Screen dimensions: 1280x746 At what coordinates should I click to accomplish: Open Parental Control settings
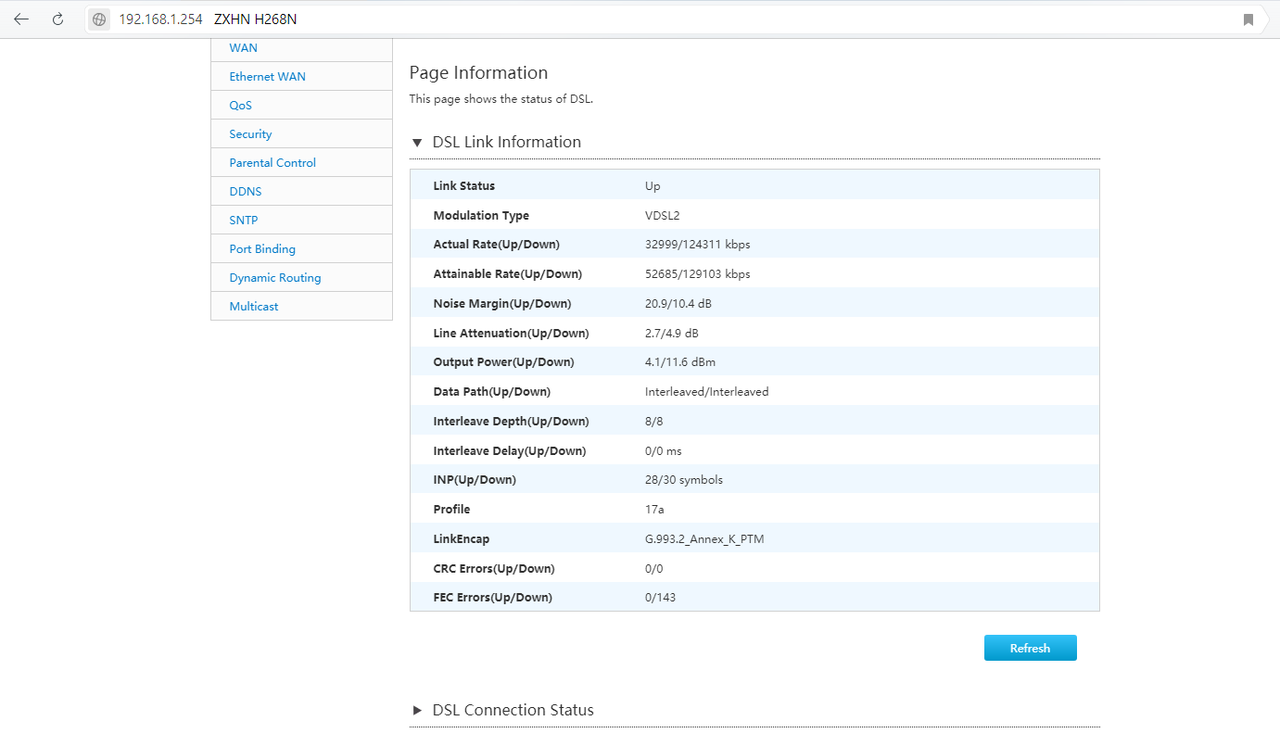[x=272, y=163]
